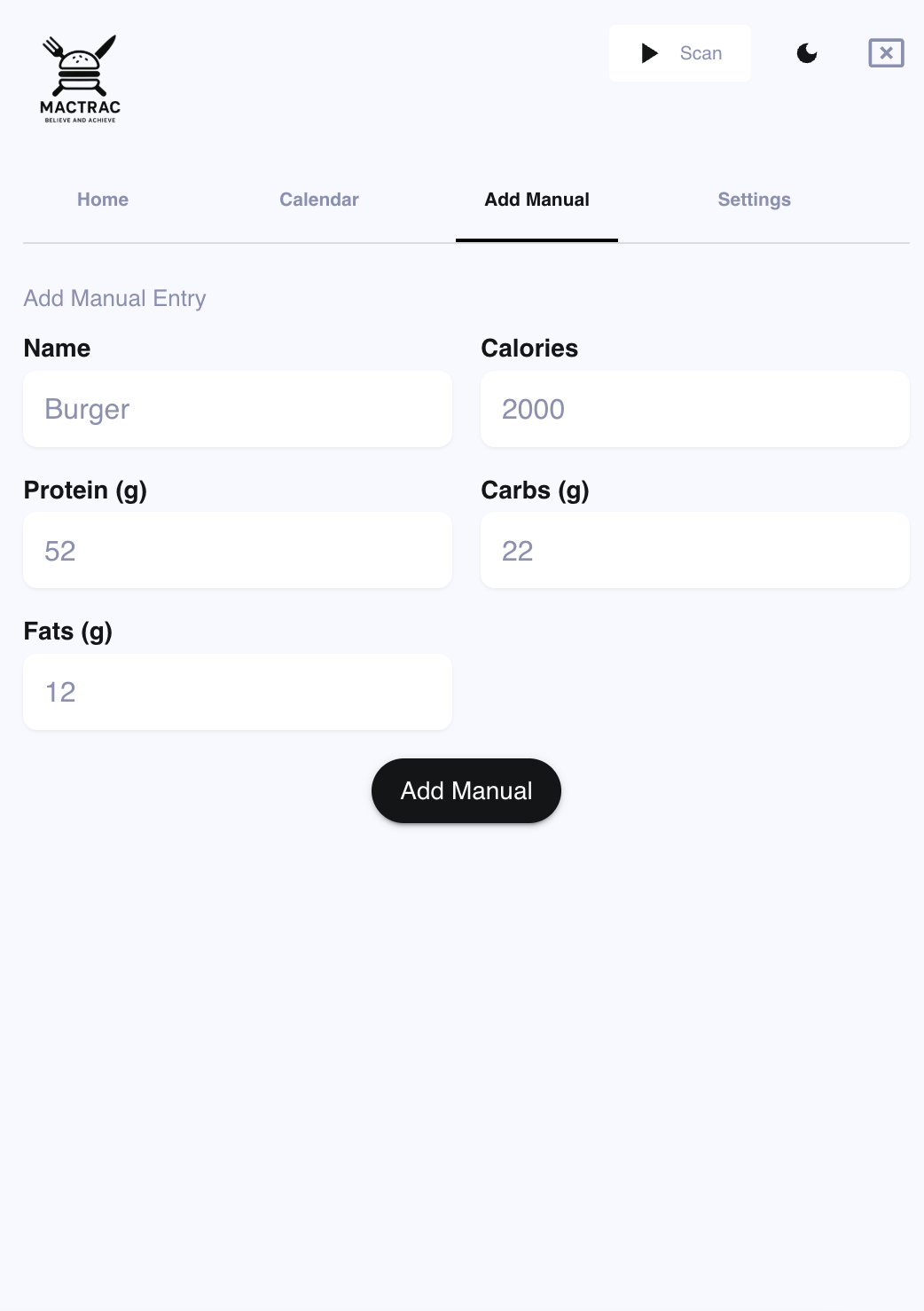
Task: Click the MacTrac burger logo
Action: 80,77
